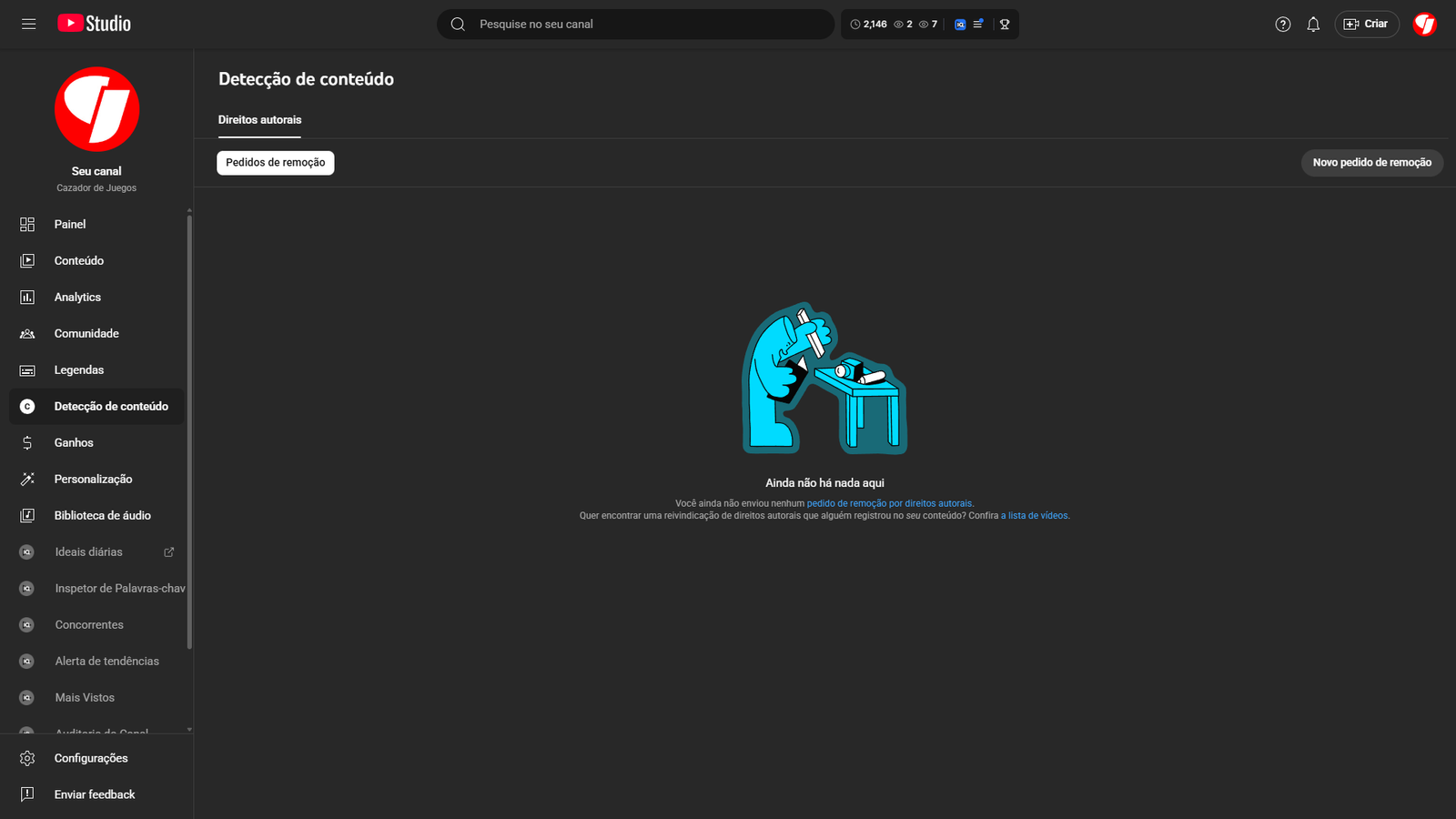The width and height of the screenshot is (1456, 819).
Task: Open Conteúdo in the sidebar
Action: pos(96,260)
